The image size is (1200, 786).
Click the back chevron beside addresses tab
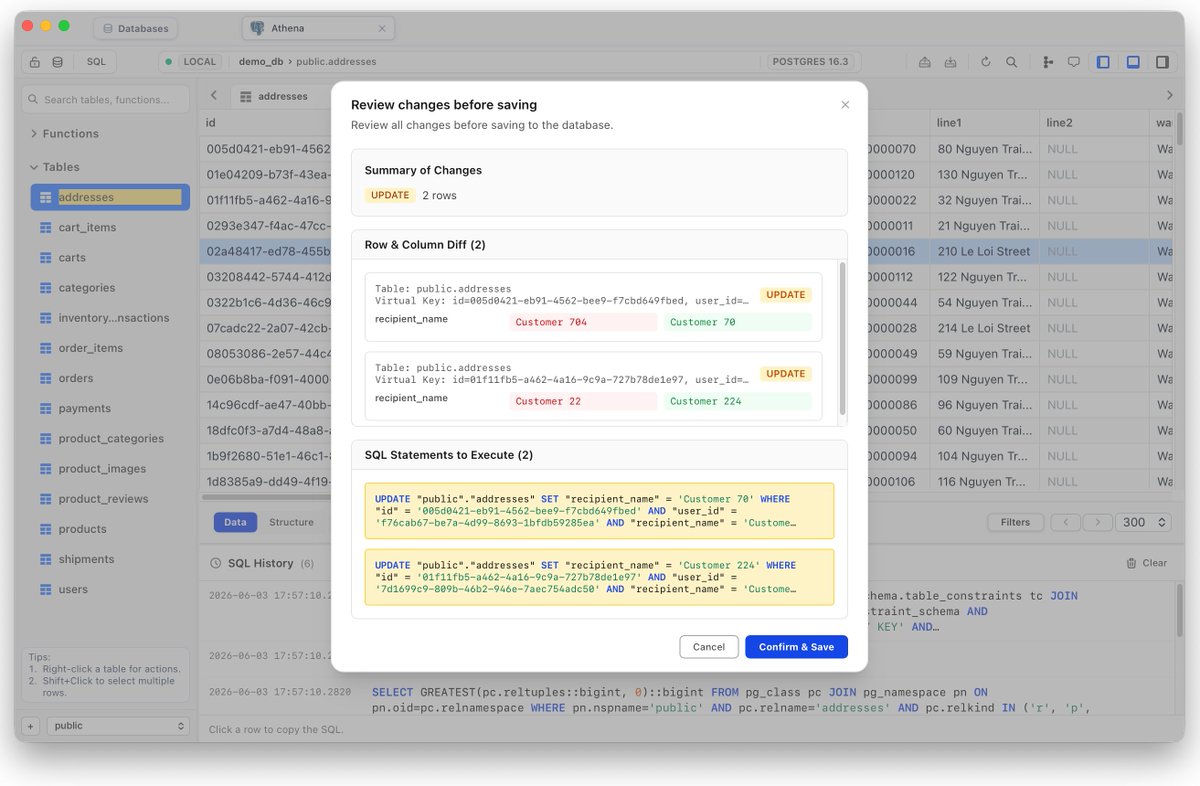(x=214, y=96)
